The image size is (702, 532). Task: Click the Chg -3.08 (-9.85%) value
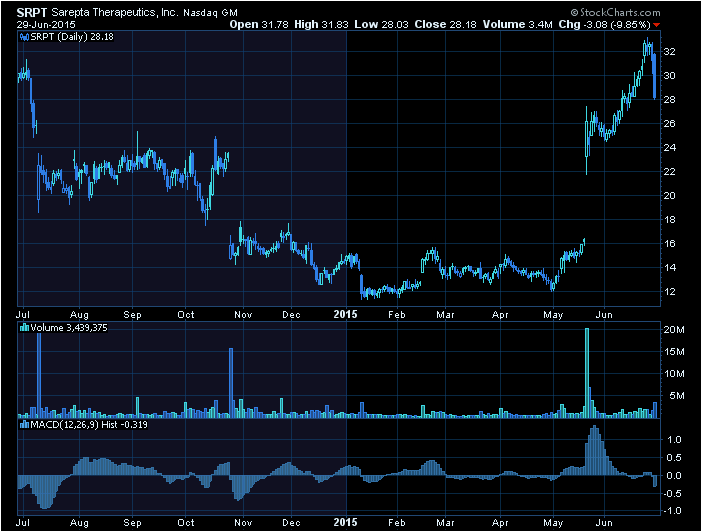coord(604,25)
